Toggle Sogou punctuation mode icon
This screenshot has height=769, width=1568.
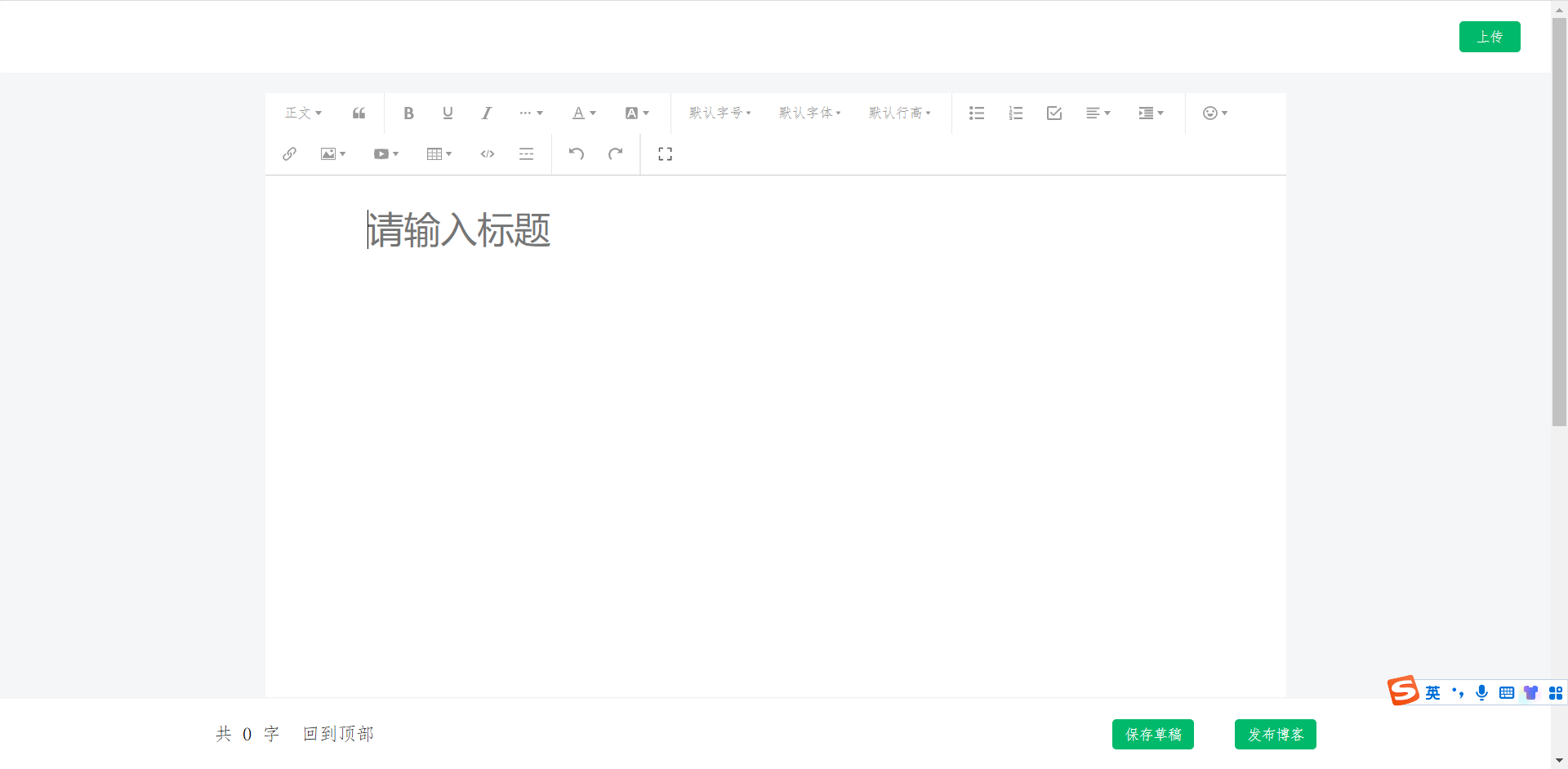[x=1458, y=693]
